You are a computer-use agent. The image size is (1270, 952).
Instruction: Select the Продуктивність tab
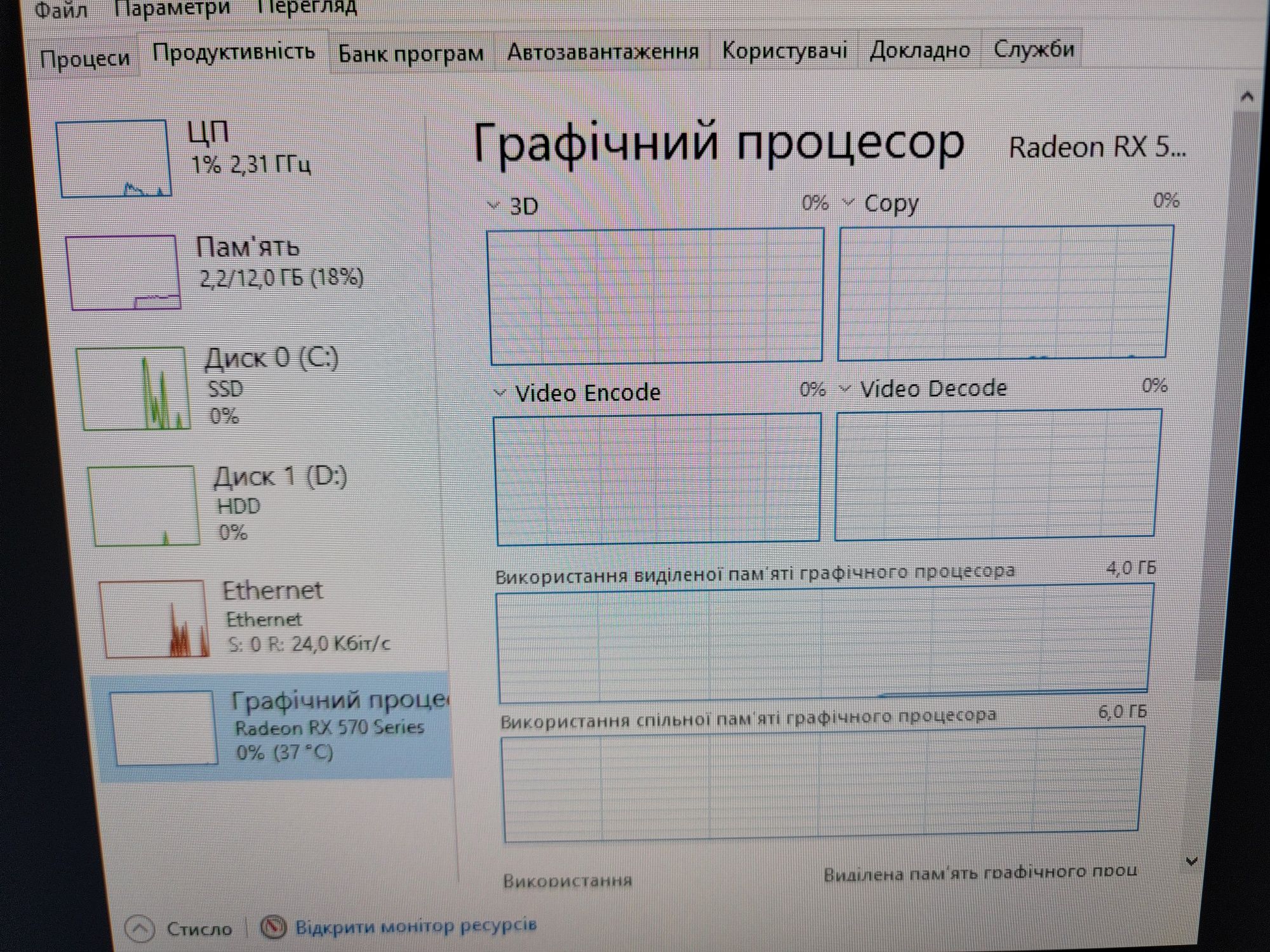234,52
